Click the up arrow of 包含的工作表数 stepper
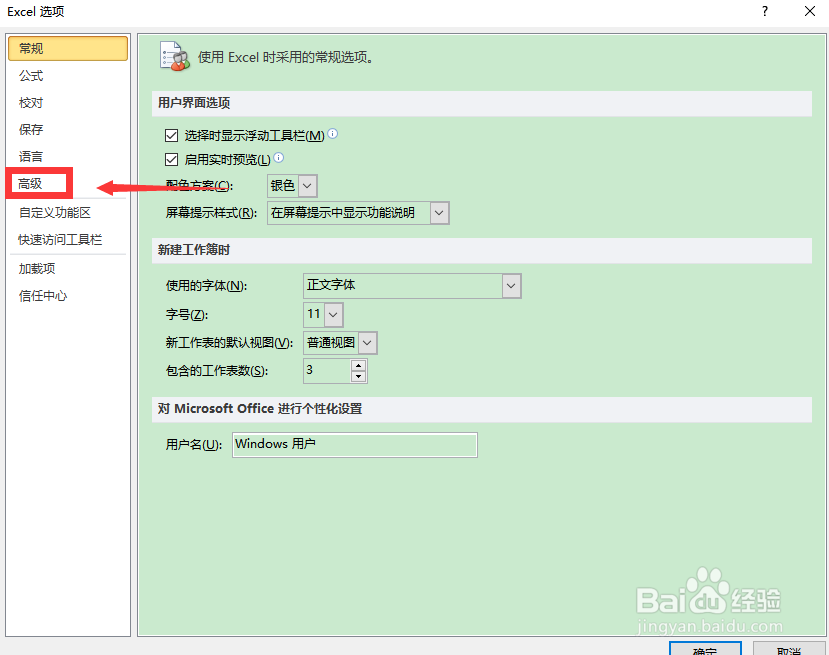The width and height of the screenshot is (829, 655). click(358, 366)
